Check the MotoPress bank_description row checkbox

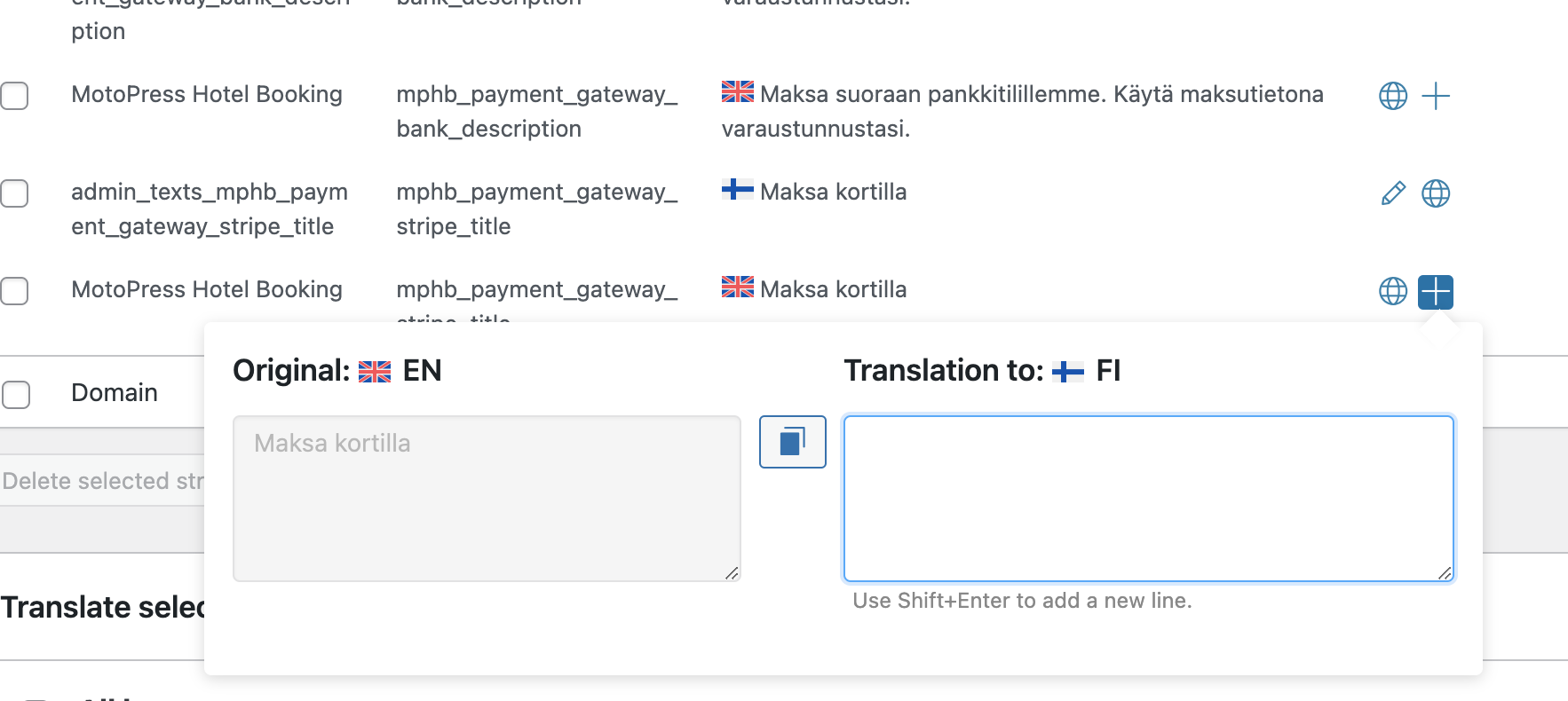[14, 96]
